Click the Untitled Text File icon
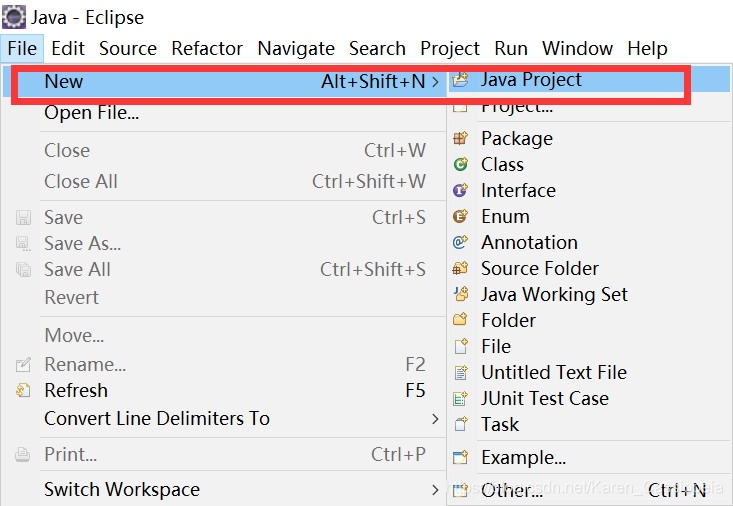733x506 pixels. click(x=460, y=372)
